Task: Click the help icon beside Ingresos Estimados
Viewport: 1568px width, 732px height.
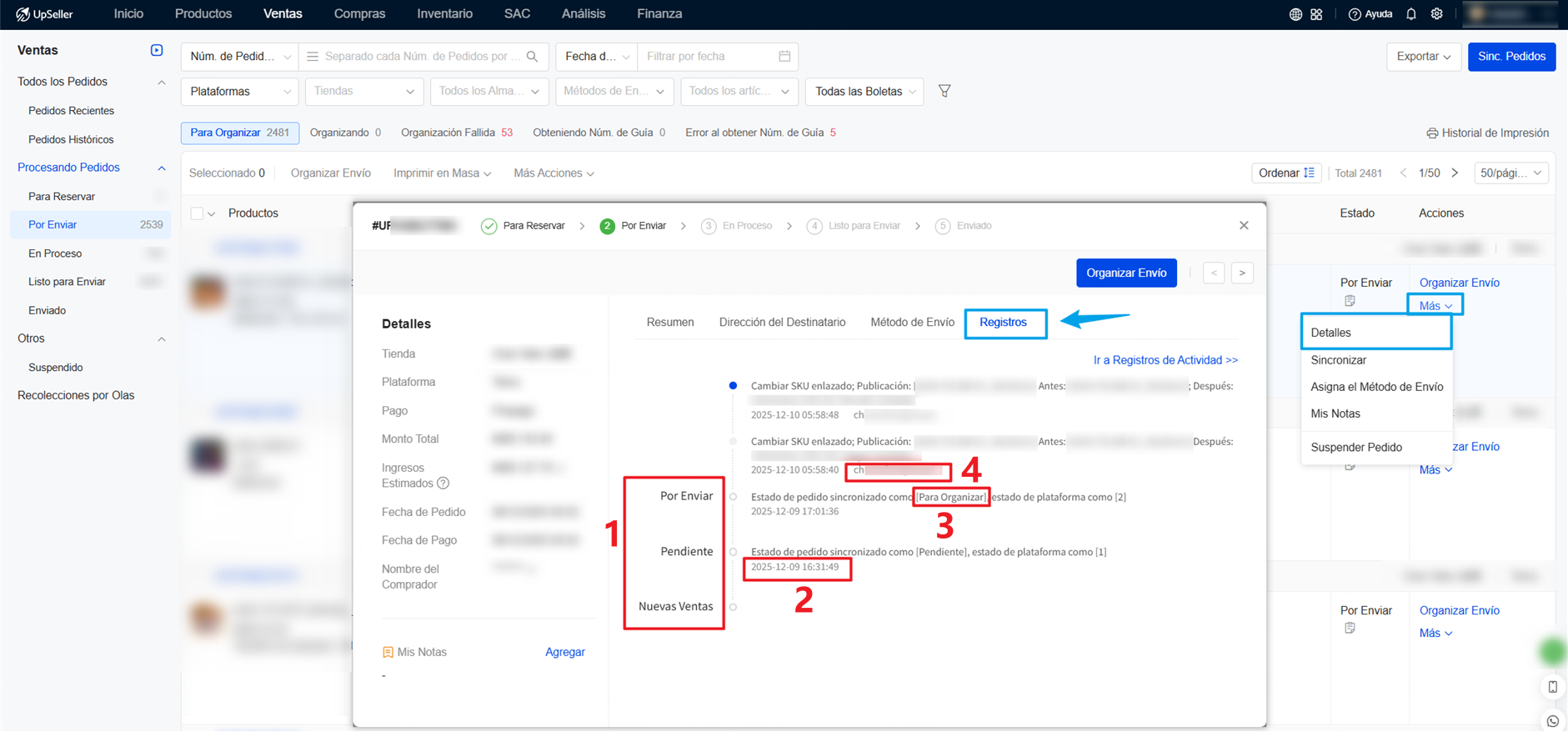Action: [x=443, y=484]
